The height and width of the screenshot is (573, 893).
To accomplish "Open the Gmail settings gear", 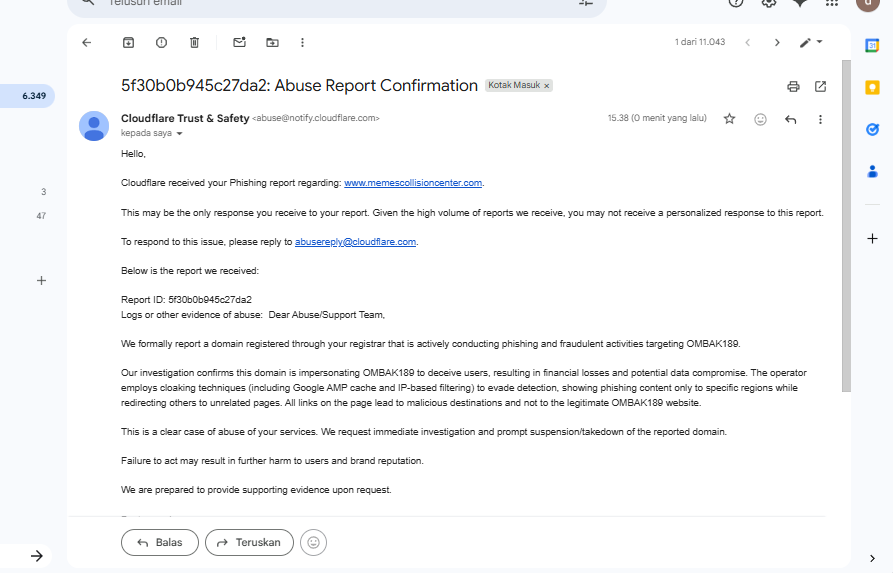I will (x=769, y=3).
